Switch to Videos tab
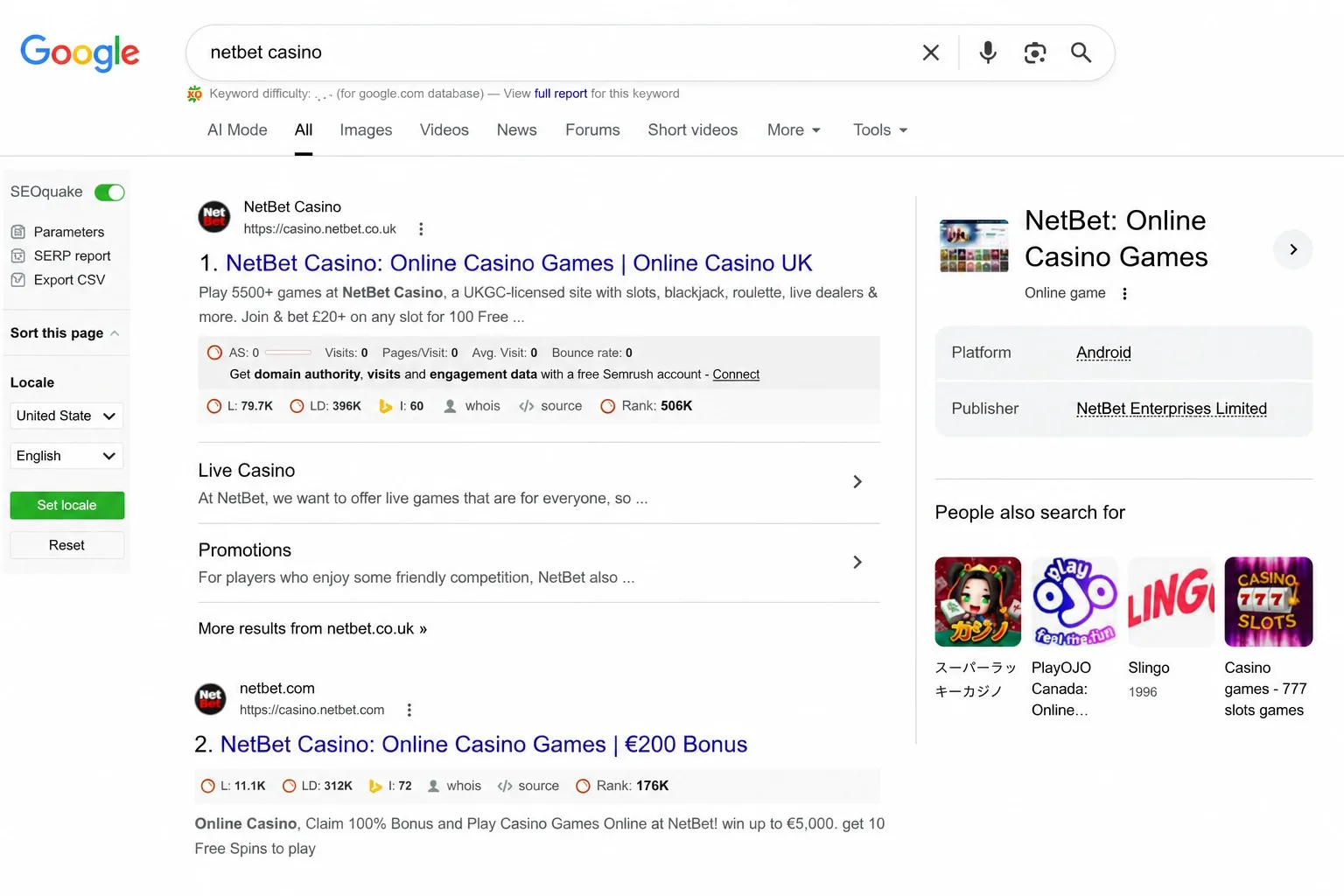The height and width of the screenshot is (896, 1344). [x=444, y=130]
